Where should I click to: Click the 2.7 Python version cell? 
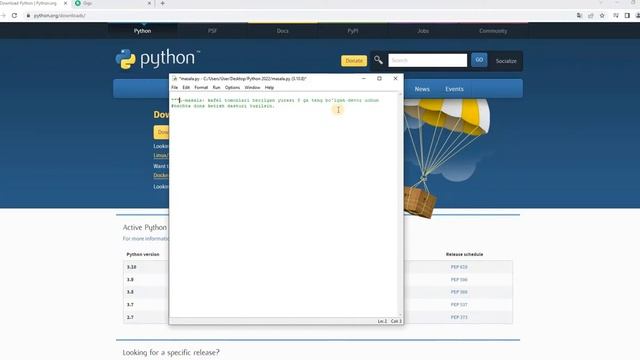pyautogui.click(x=130, y=317)
